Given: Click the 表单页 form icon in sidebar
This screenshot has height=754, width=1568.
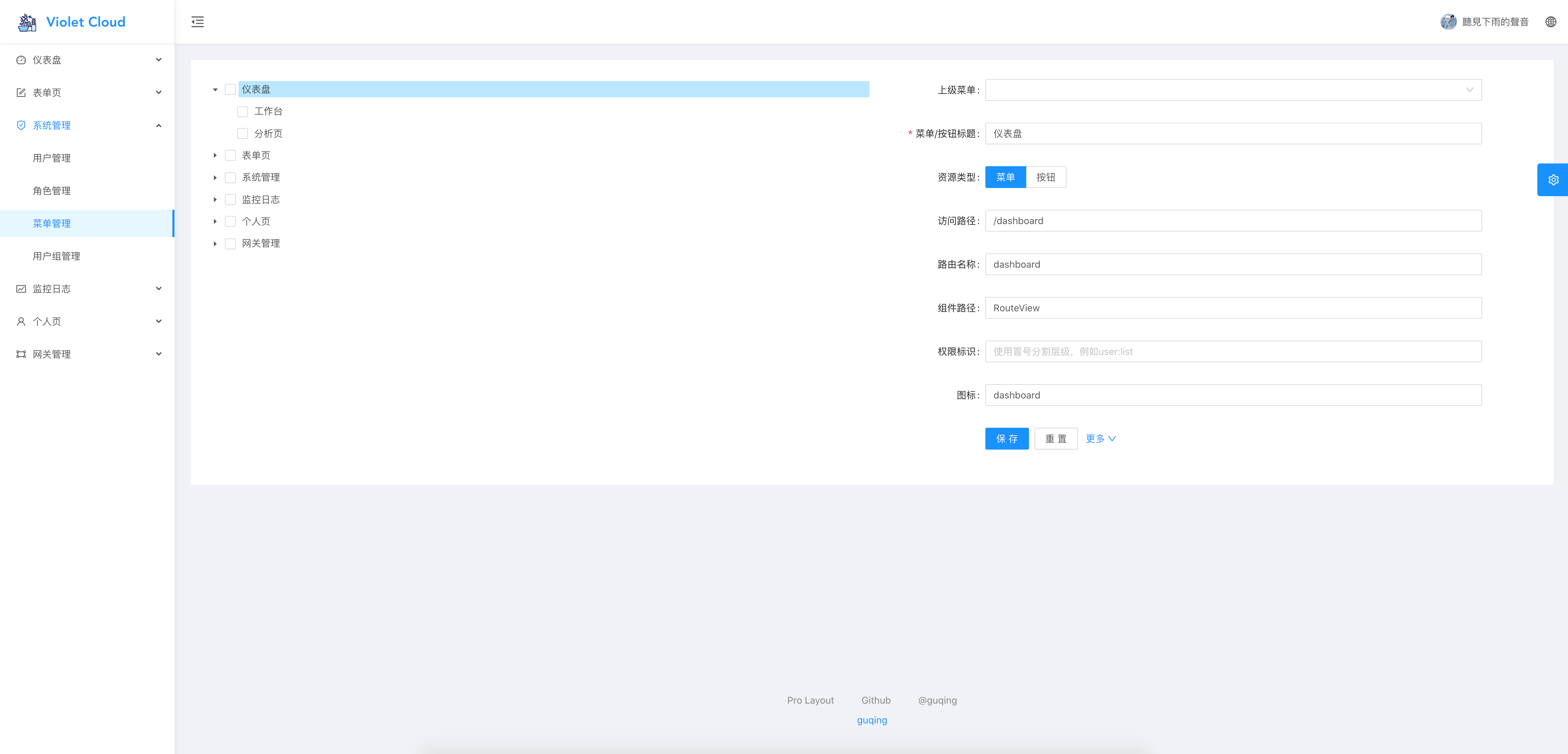Looking at the screenshot, I should pos(21,93).
